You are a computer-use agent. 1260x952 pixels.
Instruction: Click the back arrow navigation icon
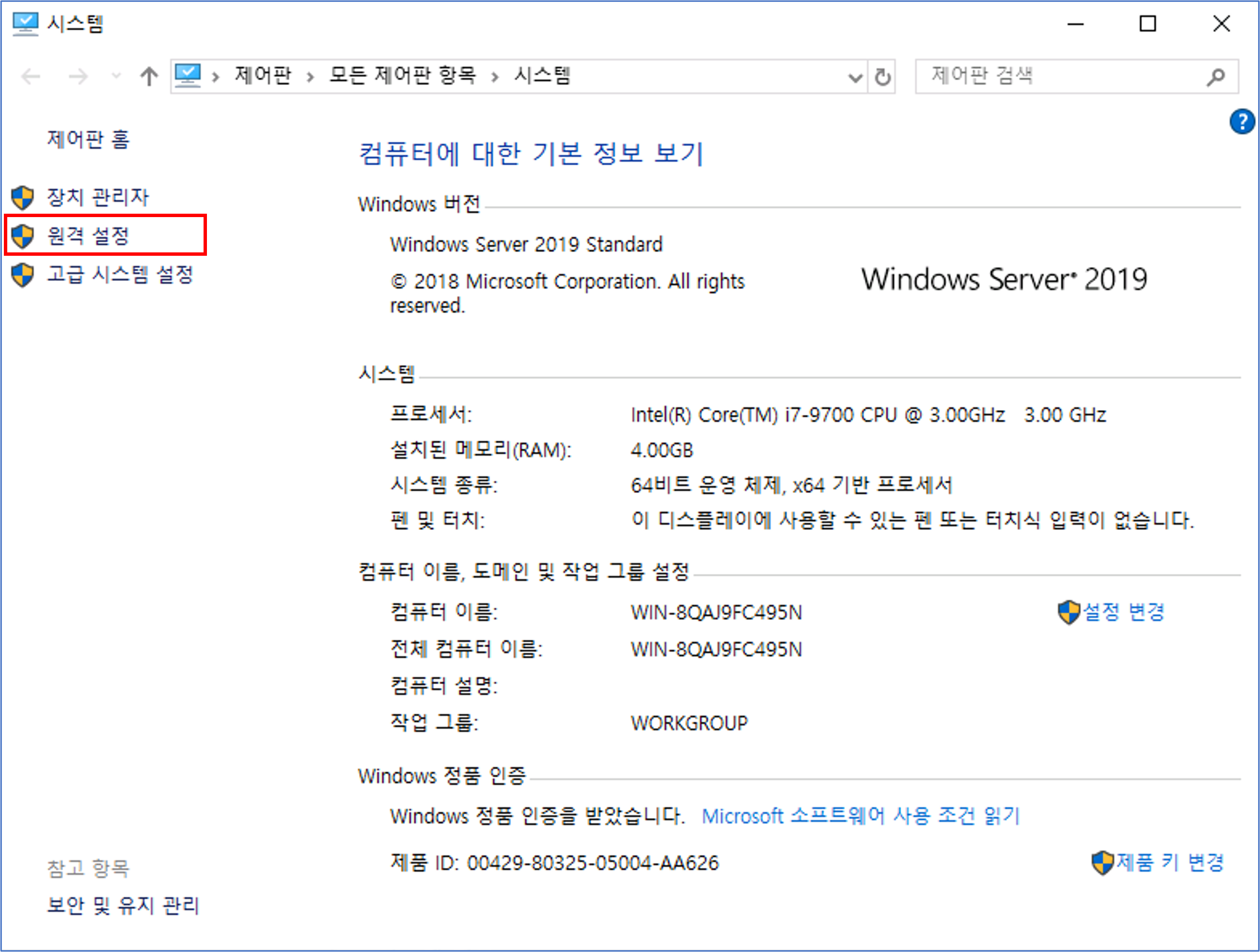click(x=31, y=76)
